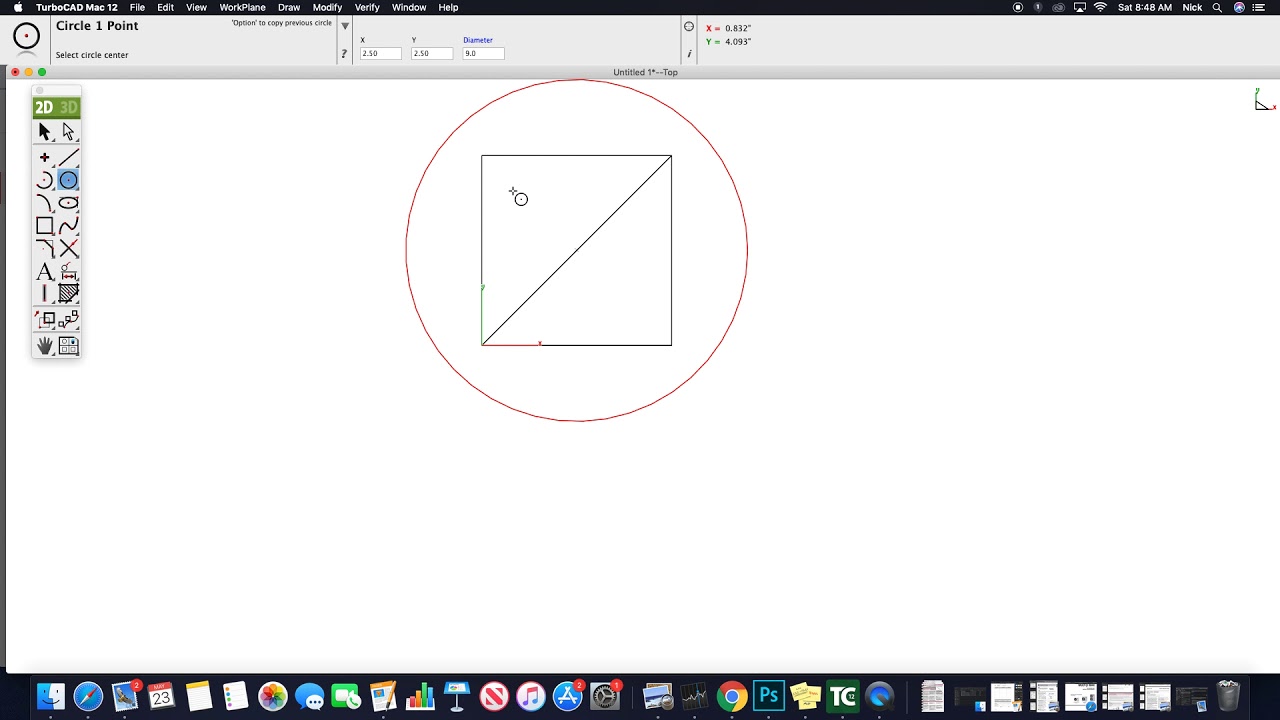Viewport: 1280px width, 720px height.
Task: Choose the Hatch fill tool
Action: 68,293
